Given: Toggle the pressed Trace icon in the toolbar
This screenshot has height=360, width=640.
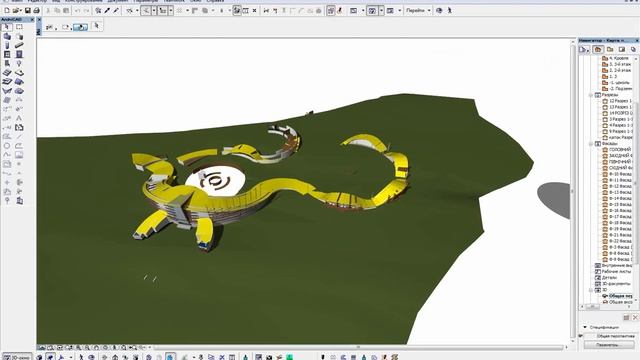Looking at the screenshot, I should pos(331,11).
